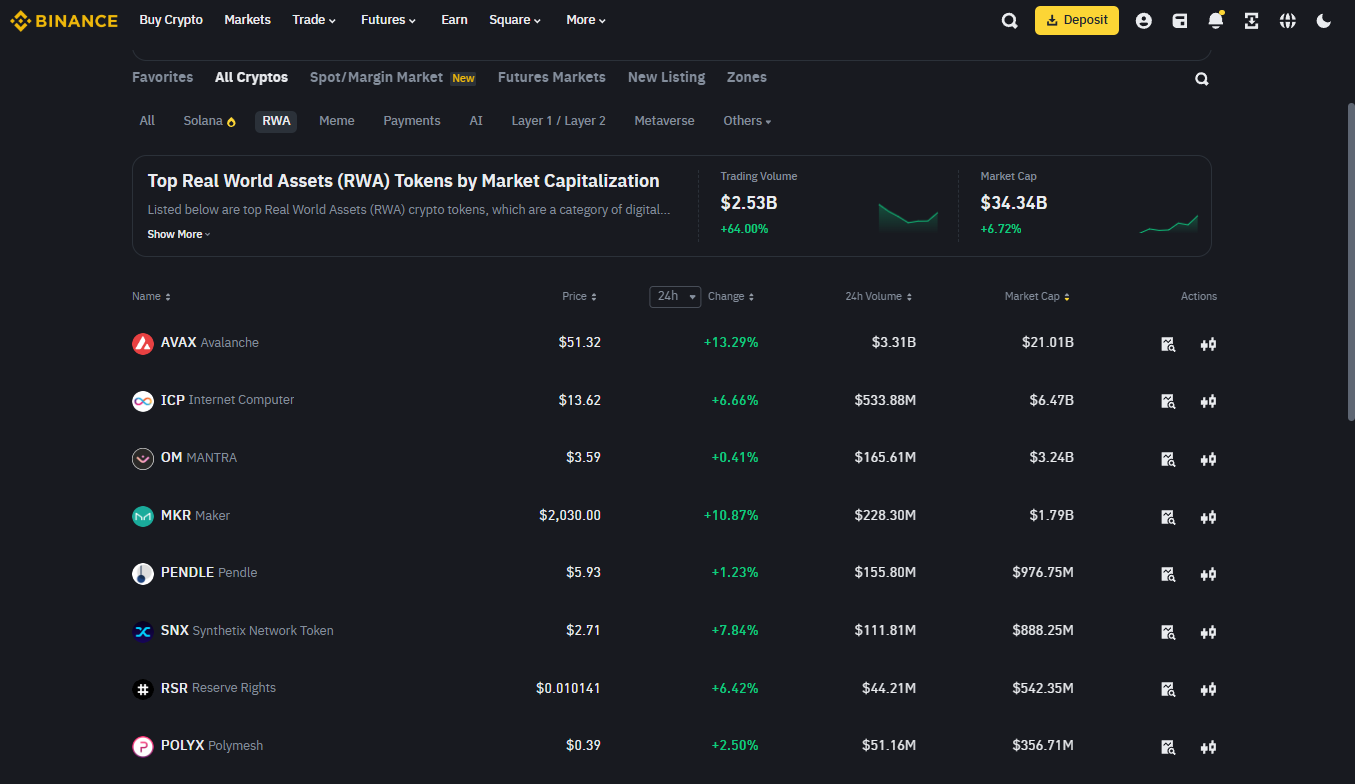Select the Solana category filter

tap(210, 121)
